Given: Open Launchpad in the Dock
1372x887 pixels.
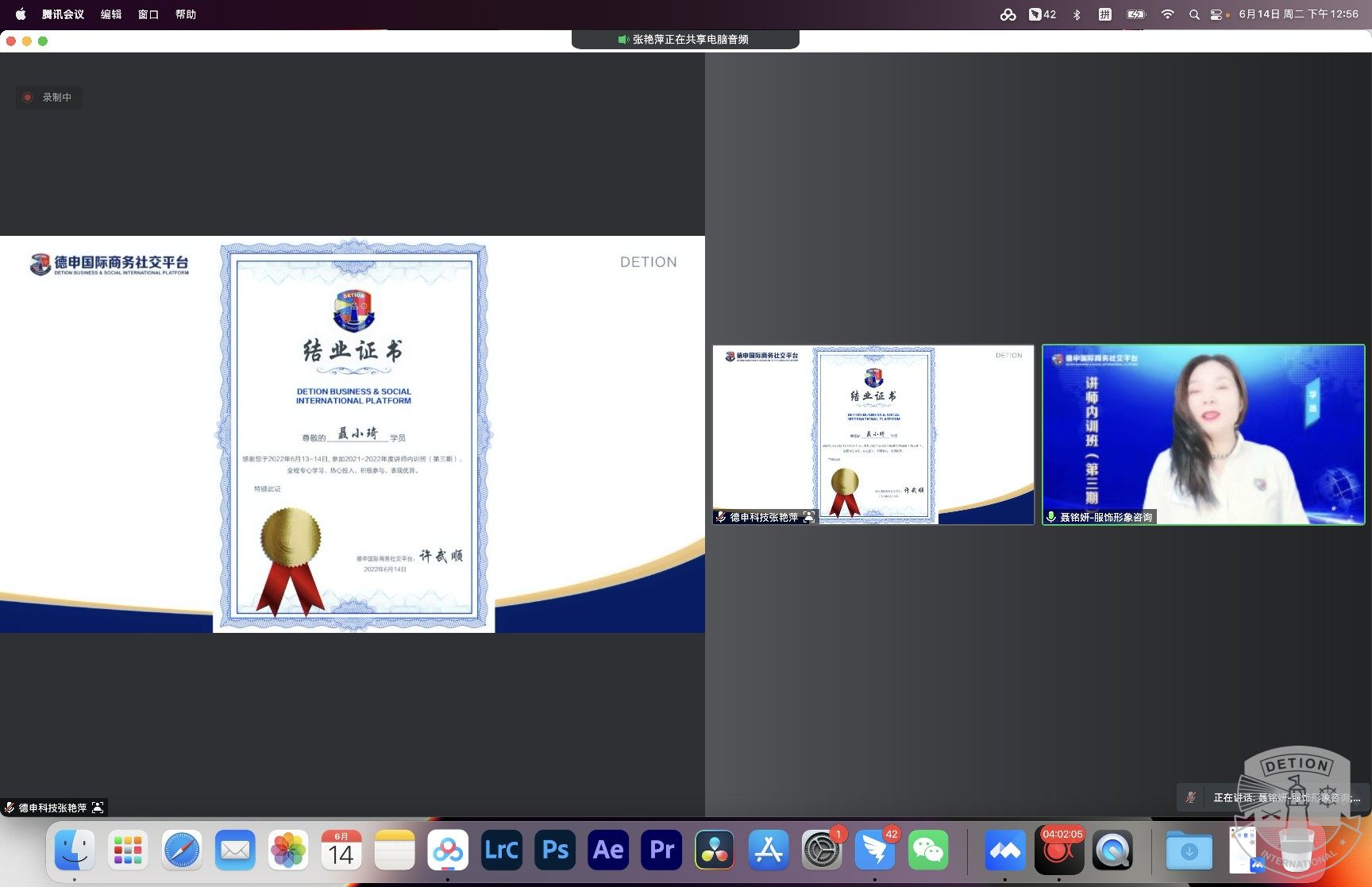Looking at the screenshot, I should (x=128, y=850).
